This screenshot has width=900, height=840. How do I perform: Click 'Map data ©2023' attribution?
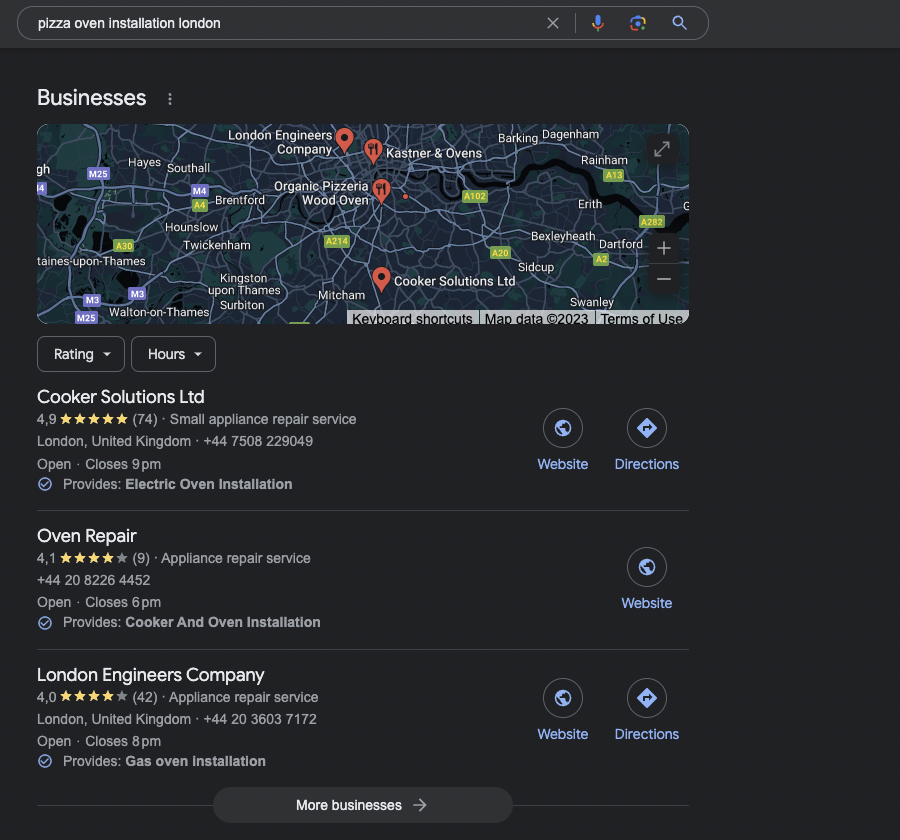tap(537, 319)
